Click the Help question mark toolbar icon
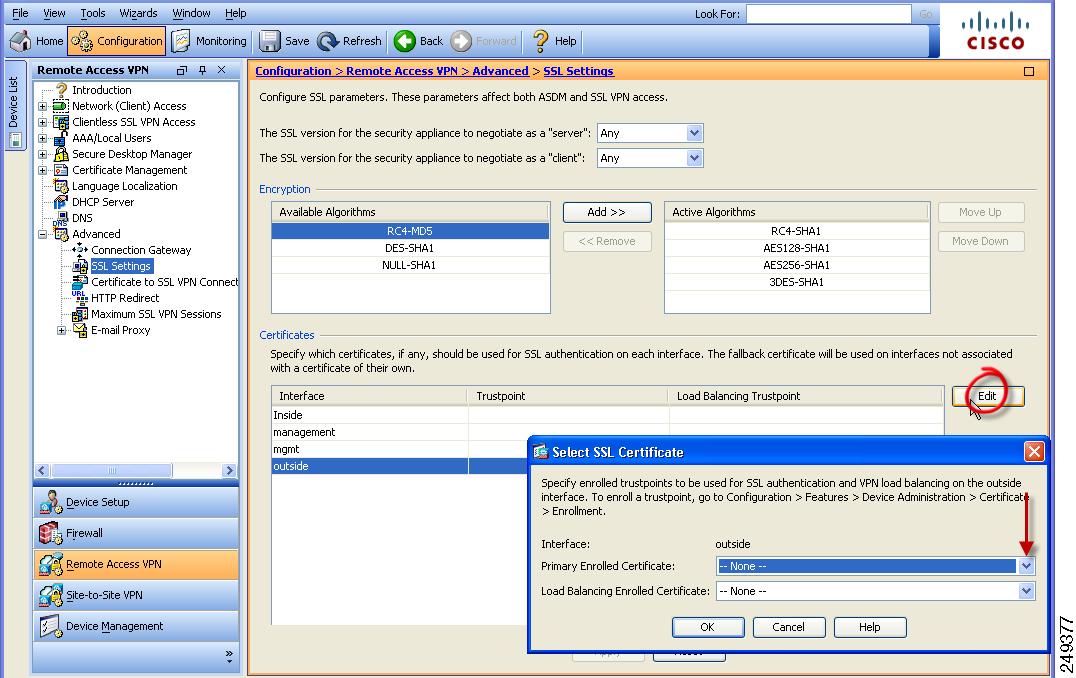Screen dimensions: 1076x678 click(x=541, y=41)
